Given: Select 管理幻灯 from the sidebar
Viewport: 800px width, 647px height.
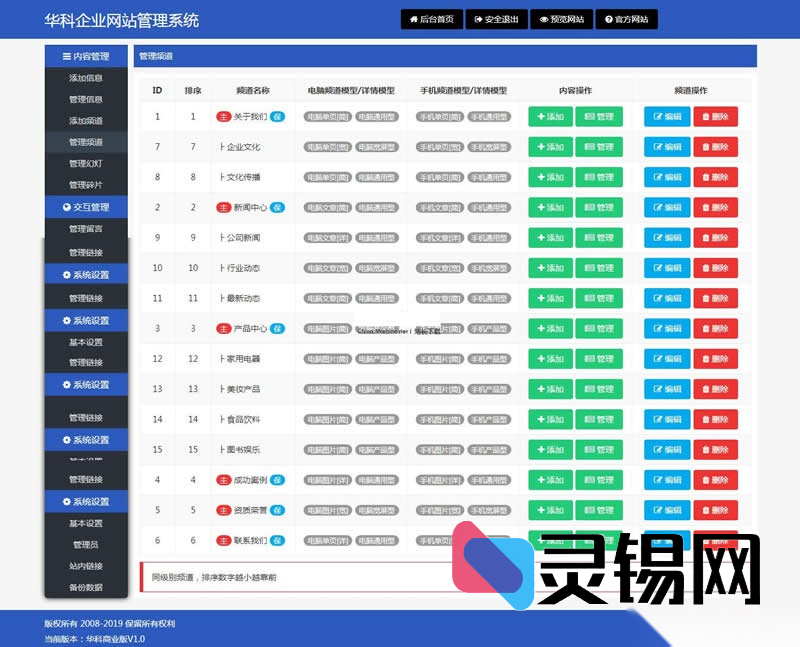Looking at the screenshot, I should coord(86,163).
